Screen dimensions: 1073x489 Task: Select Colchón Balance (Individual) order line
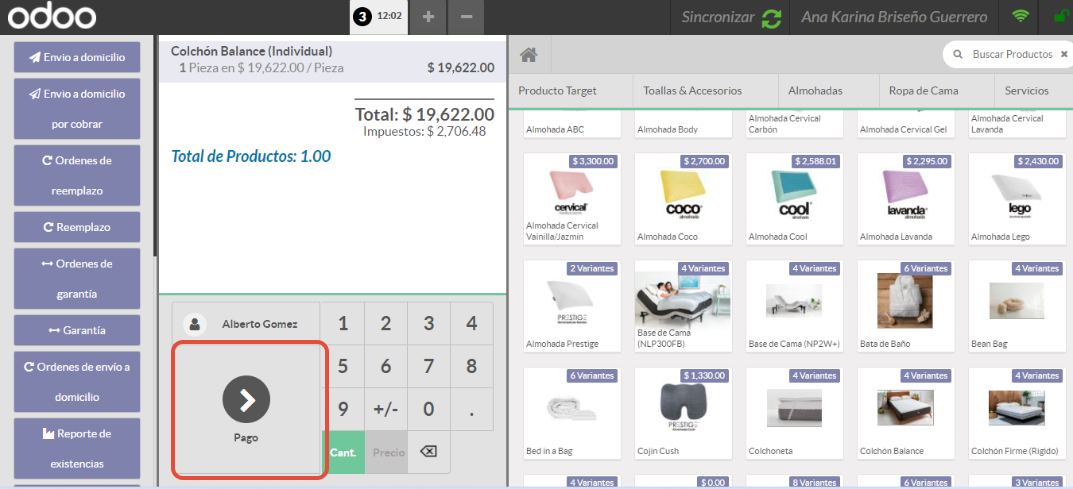coord(332,60)
